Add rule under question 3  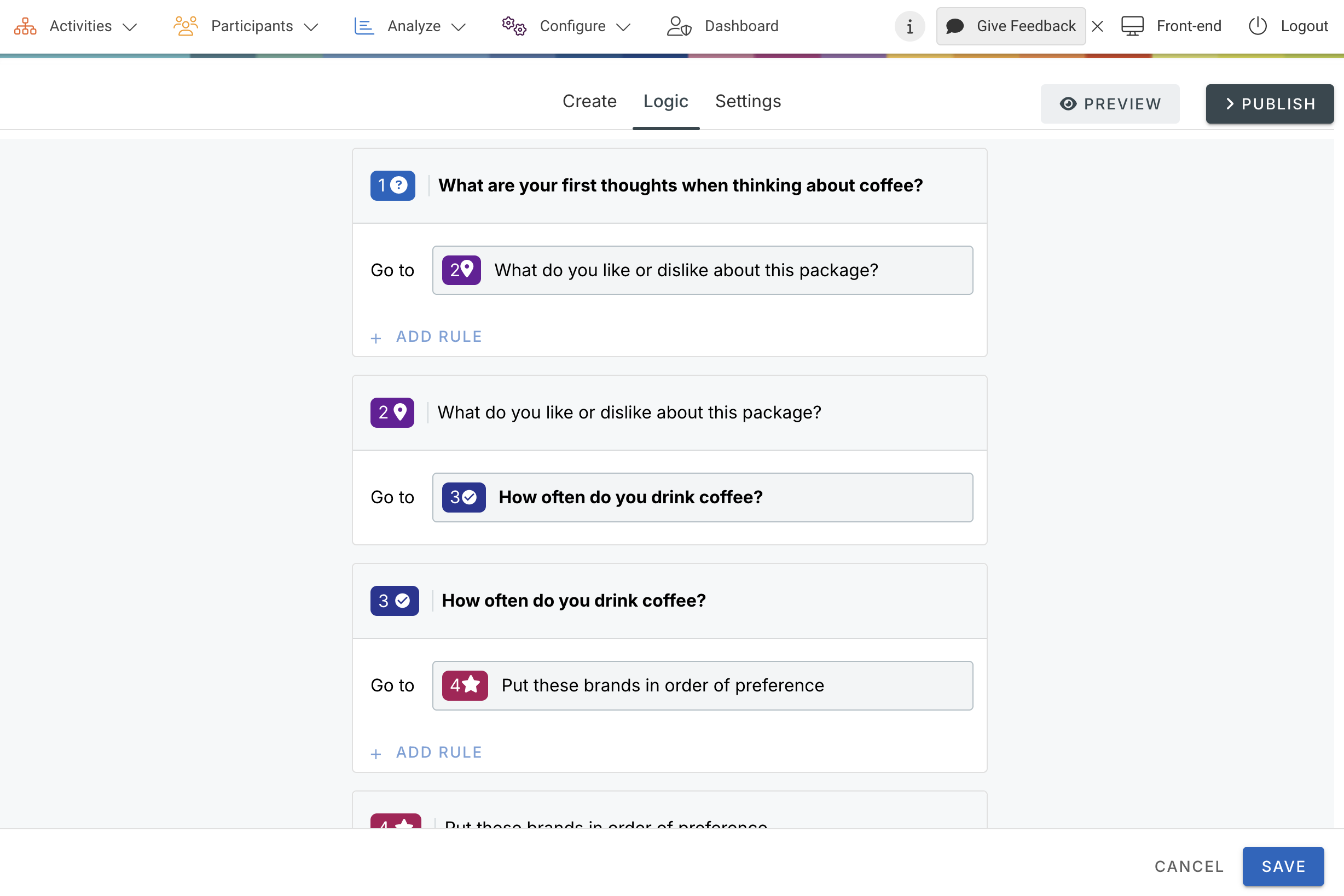coord(427,753)
